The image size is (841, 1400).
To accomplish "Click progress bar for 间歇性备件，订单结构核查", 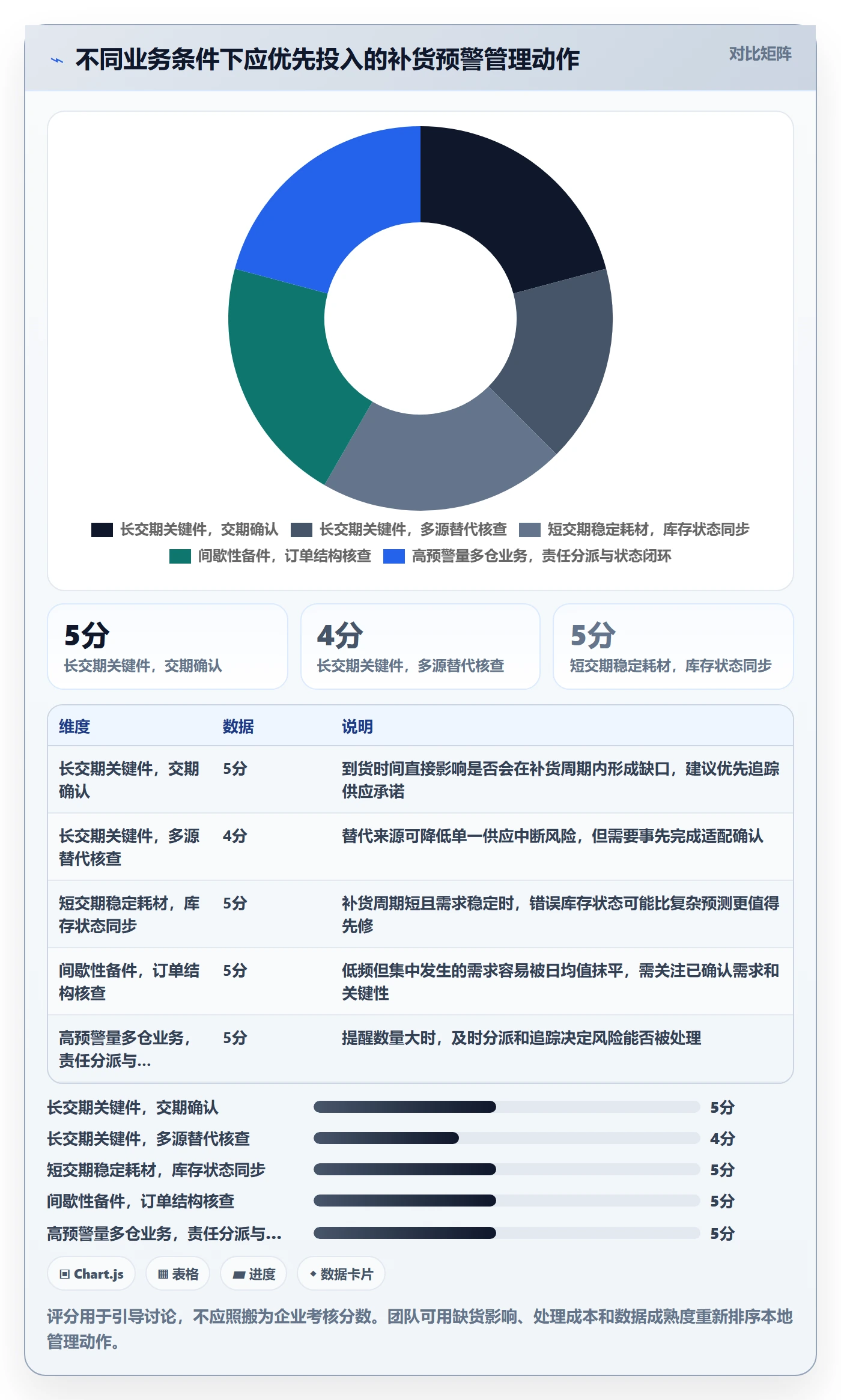I will (x=507, y=1201).
